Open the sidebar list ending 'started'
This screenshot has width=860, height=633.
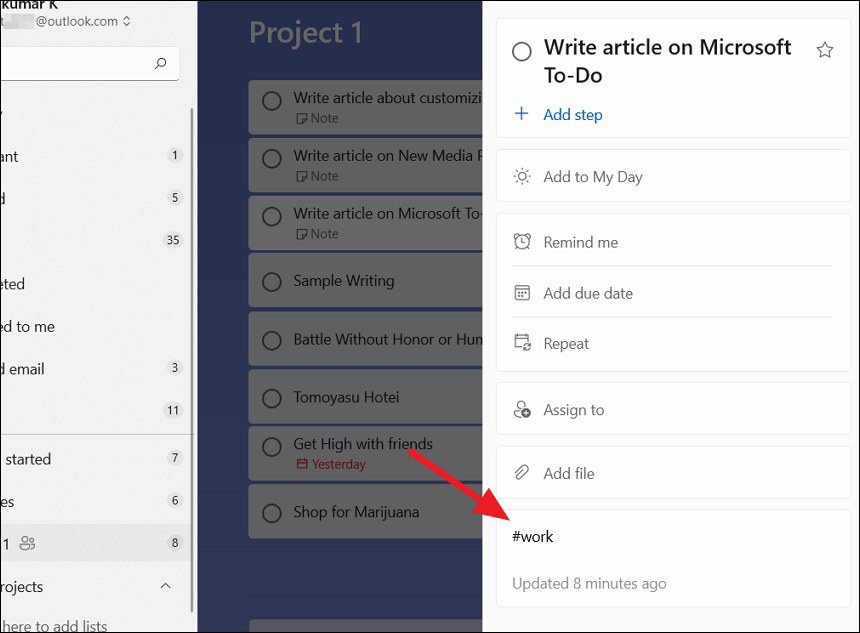(x=93, y=458)
